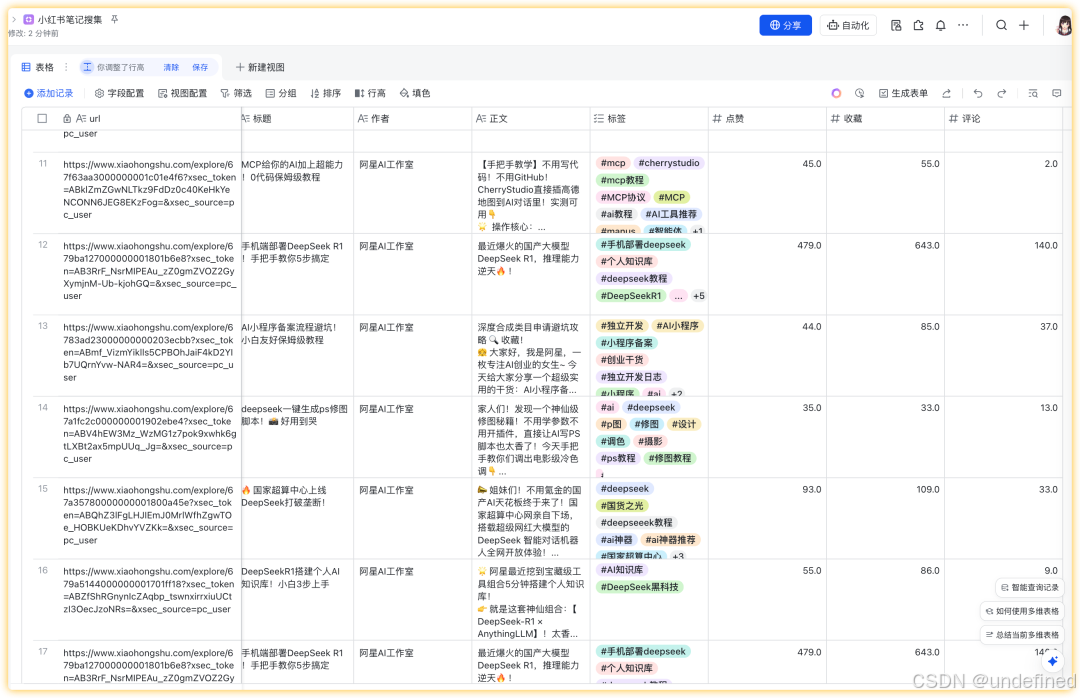This screenshot has height=698, width=1080.
Task: Click the clock history icon in the toolbar
Action: pyautogui.click(x=859, y=93)
